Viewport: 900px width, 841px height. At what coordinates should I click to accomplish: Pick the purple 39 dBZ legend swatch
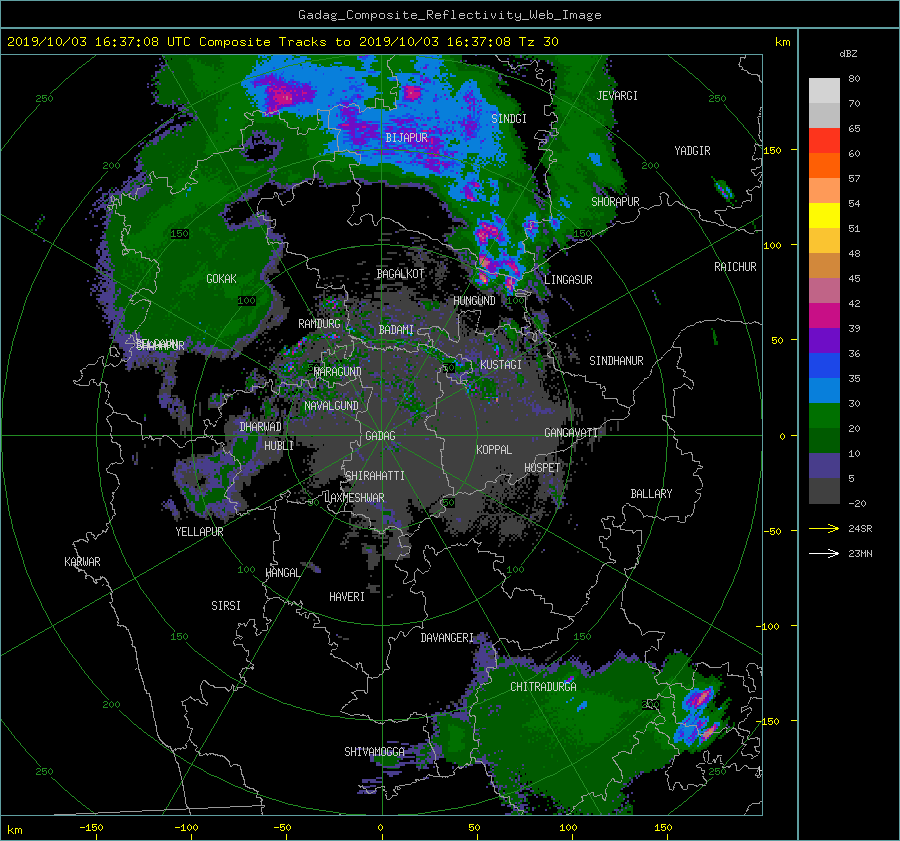click(x=824, y=340)
